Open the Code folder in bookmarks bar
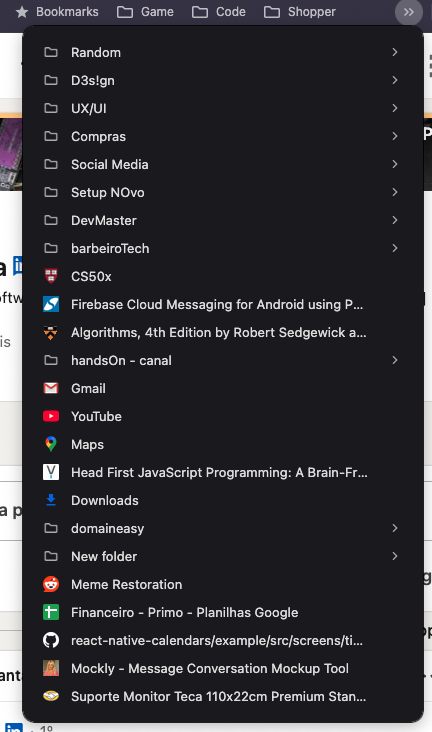This screenshot has height=732, width=432. coord(219,12)
